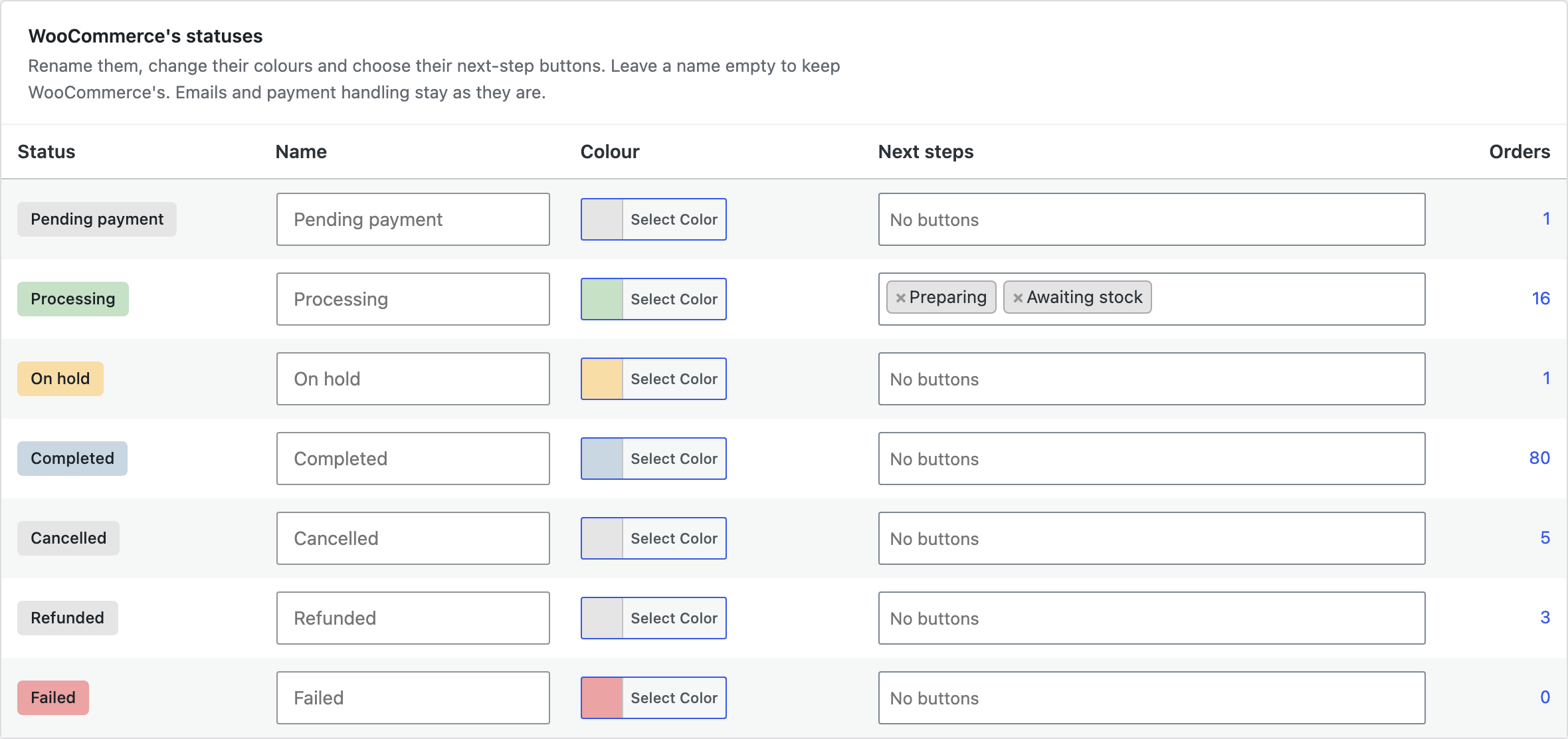This screenshot has height=739, width=1568.
Task: Click the Processing status badge
Action: click(x=73, y=299)
